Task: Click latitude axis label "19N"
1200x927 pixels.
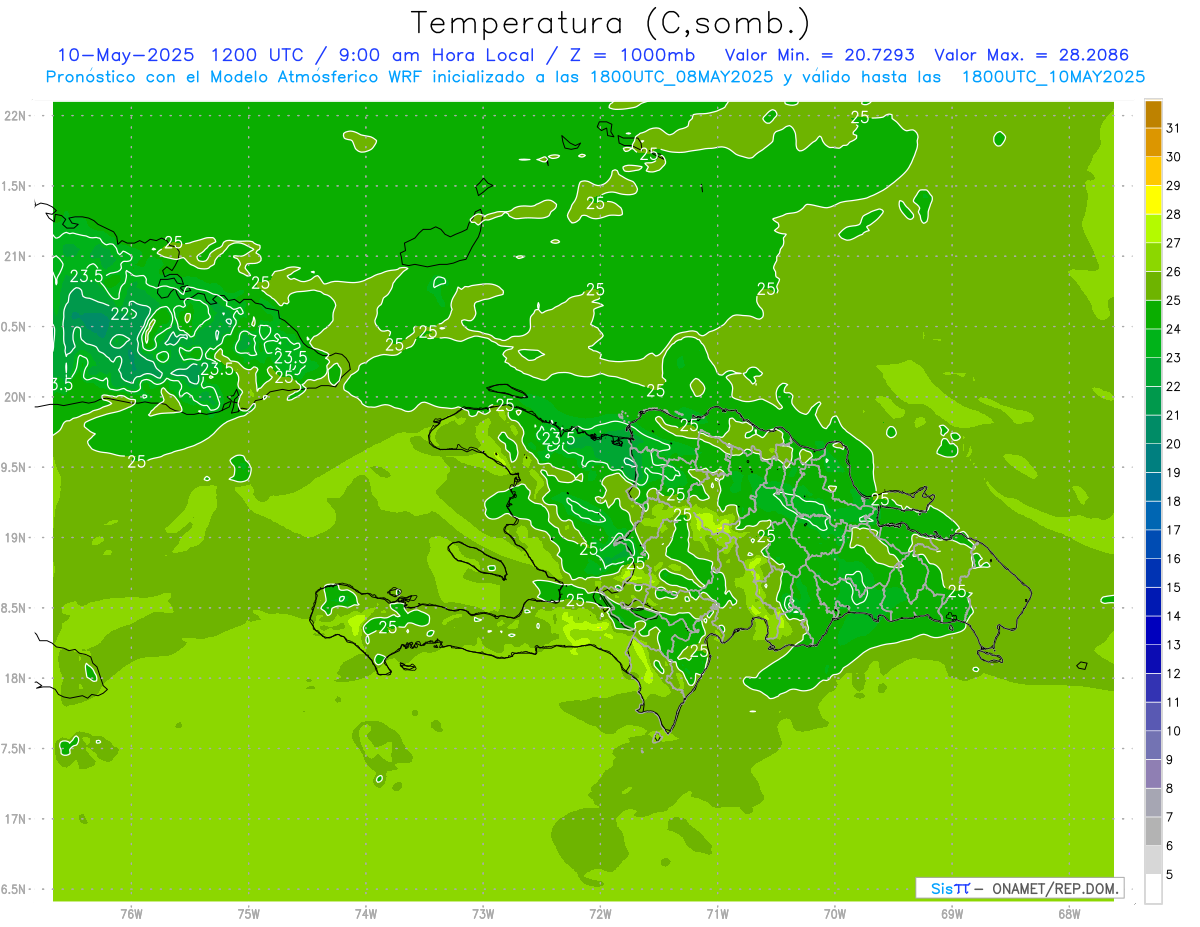Action: point(14,538)
